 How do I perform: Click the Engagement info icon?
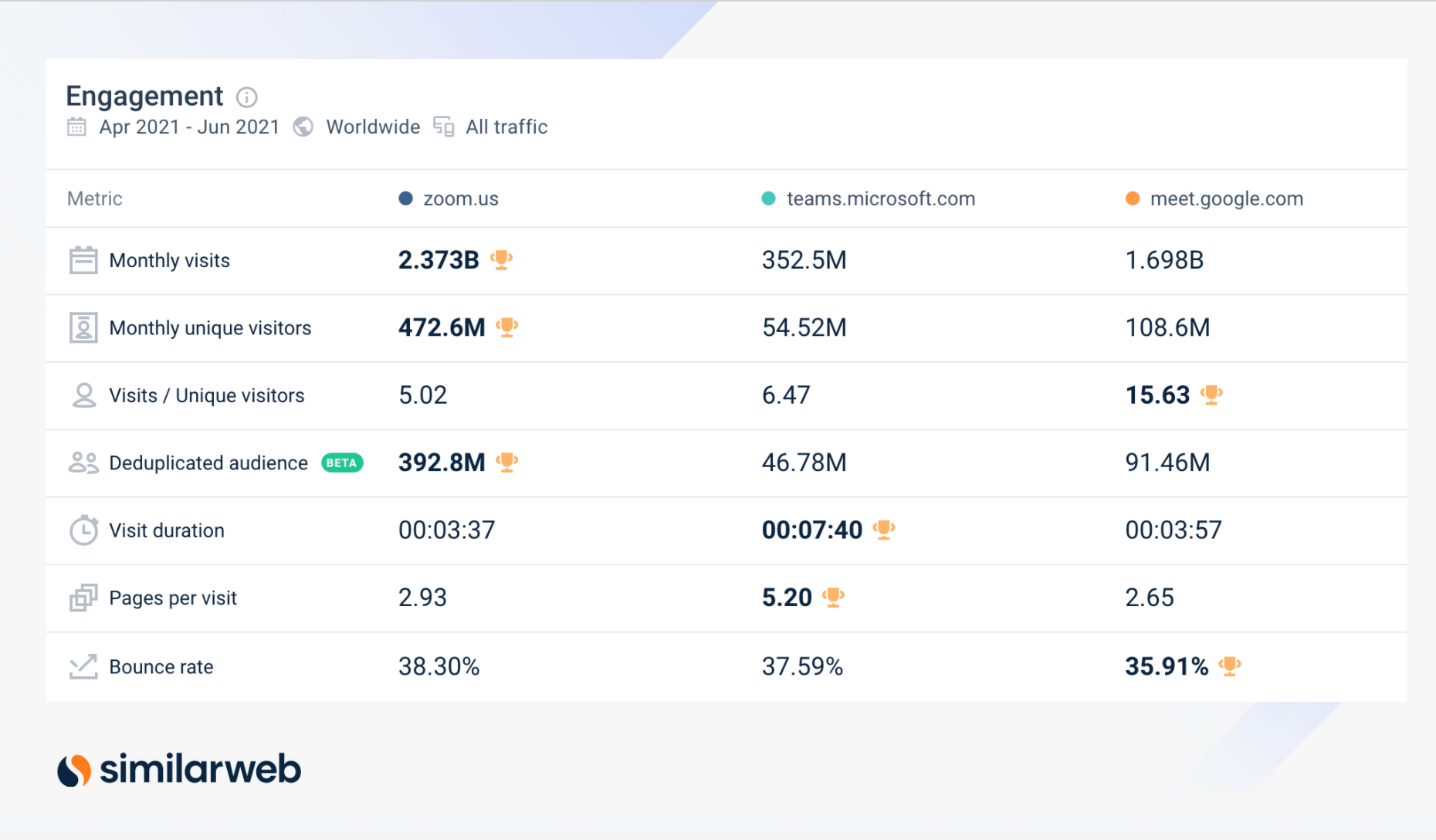click(x=246, y=97)
